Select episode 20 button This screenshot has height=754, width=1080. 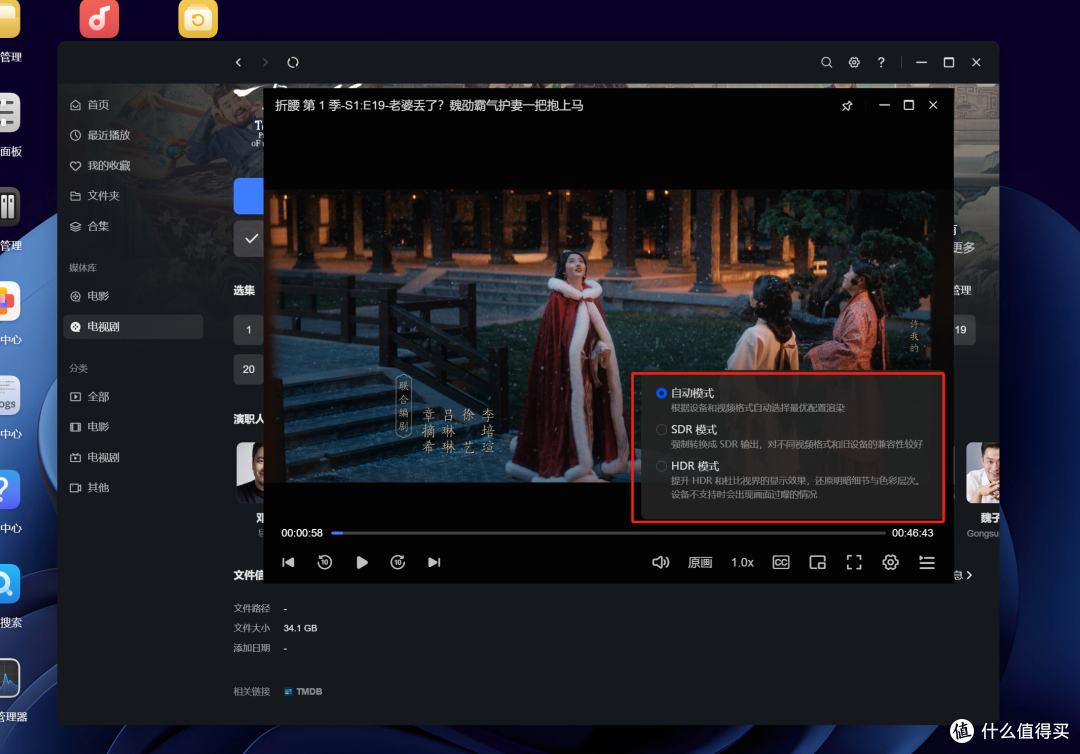249,369
